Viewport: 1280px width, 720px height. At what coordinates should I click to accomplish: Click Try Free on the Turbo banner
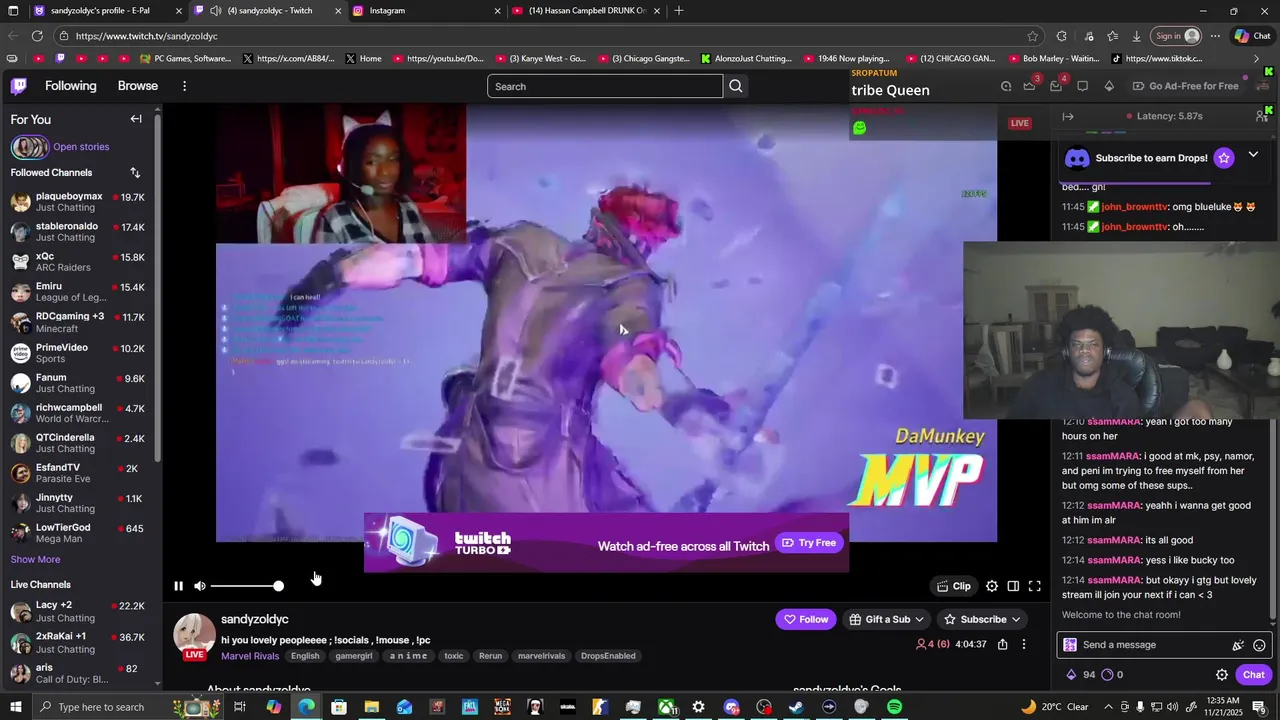tap(809, 543)
